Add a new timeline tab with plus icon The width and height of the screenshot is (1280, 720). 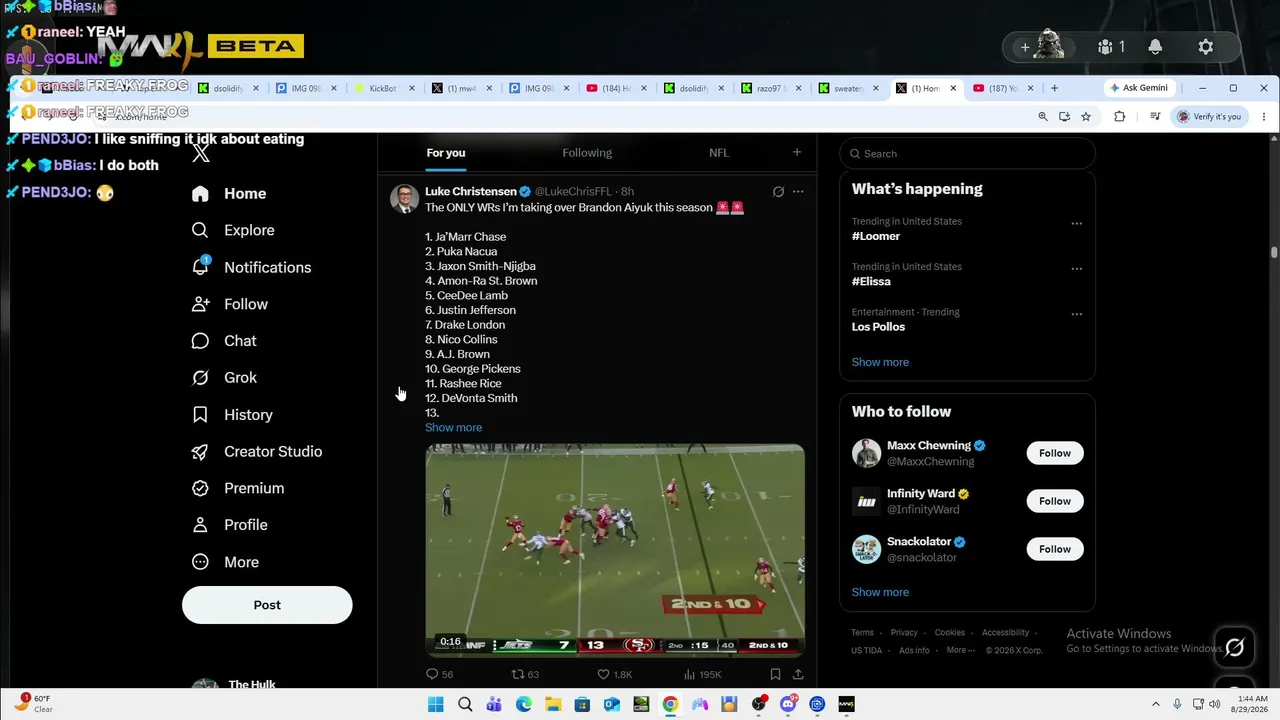(x=797, y=153)
